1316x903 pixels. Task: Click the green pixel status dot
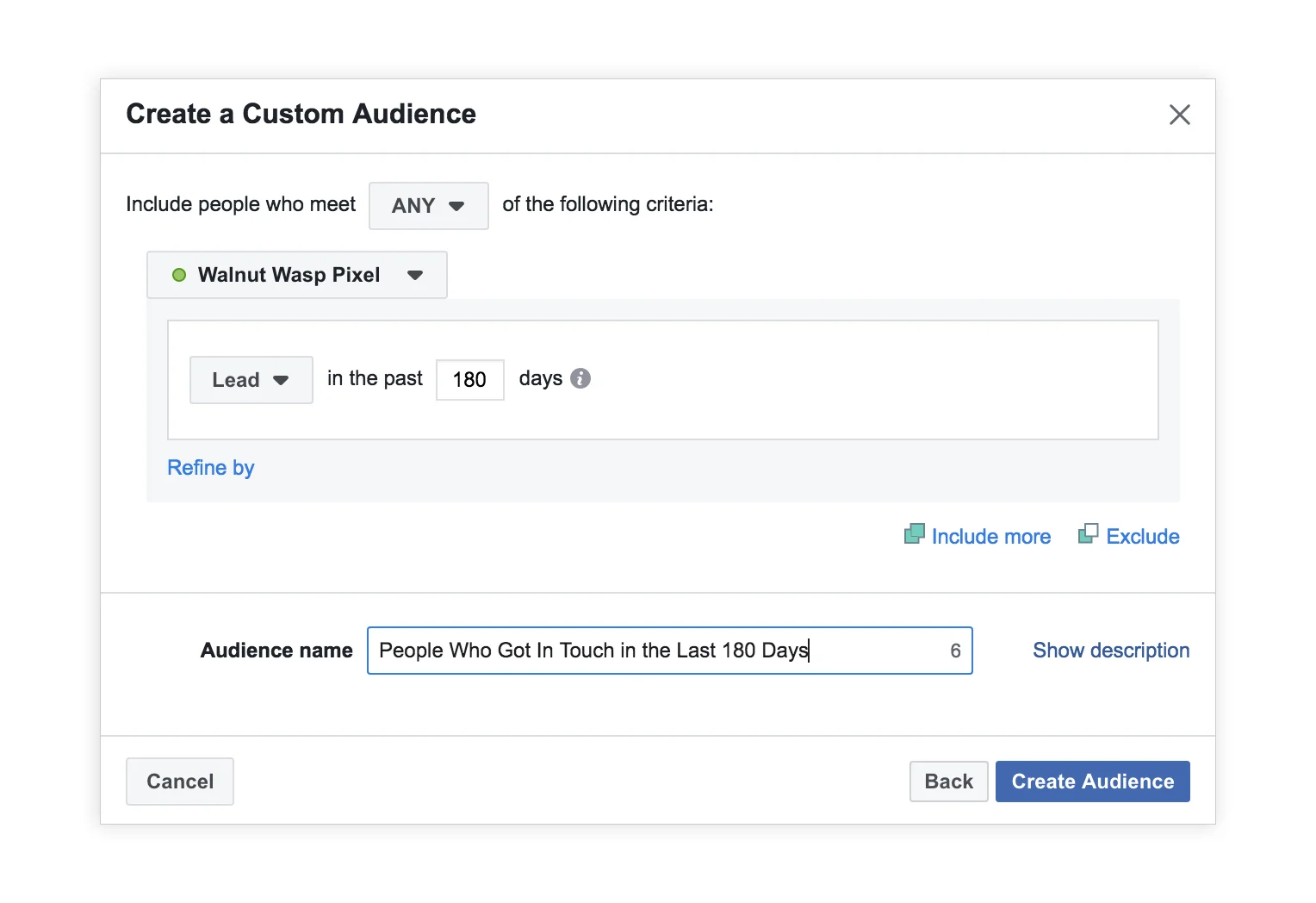click(x=179, y=275)
